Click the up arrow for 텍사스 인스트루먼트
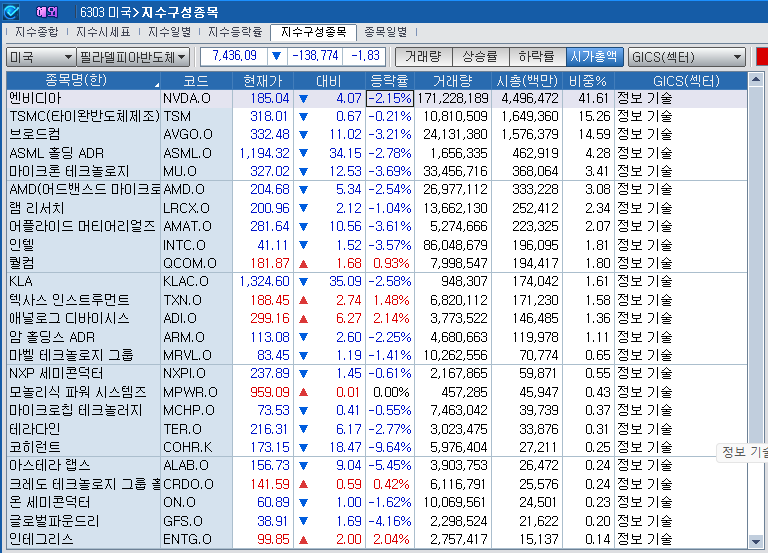This screenshot has width=768, height=553. point(303,300)
